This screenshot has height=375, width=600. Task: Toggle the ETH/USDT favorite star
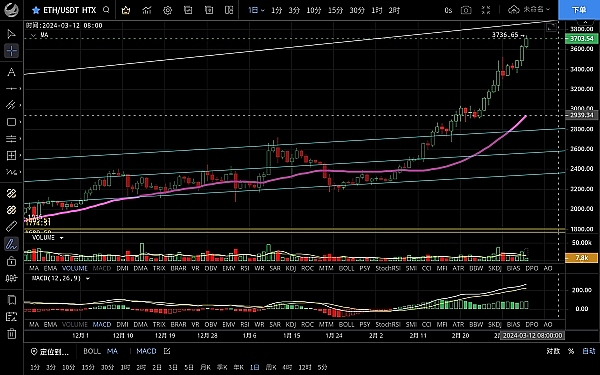(x=36, y=10)
